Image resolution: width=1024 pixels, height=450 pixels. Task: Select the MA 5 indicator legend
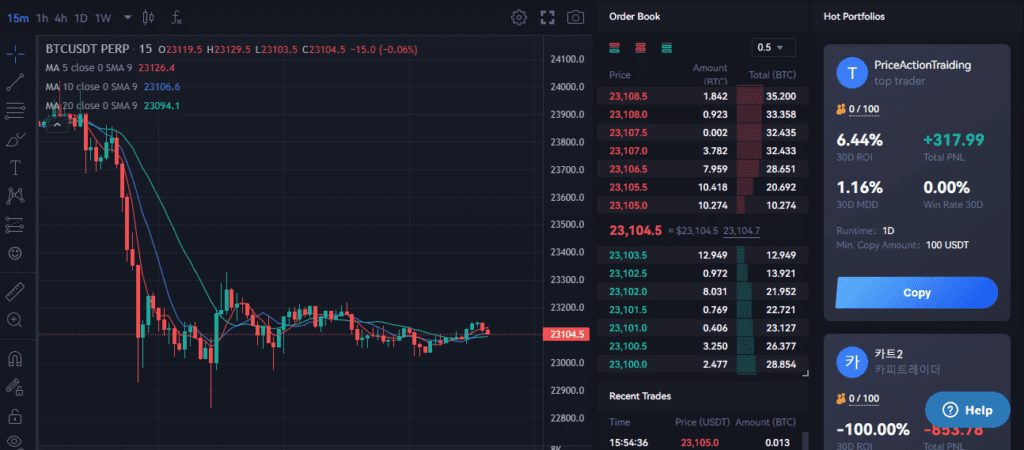point(110,67)
